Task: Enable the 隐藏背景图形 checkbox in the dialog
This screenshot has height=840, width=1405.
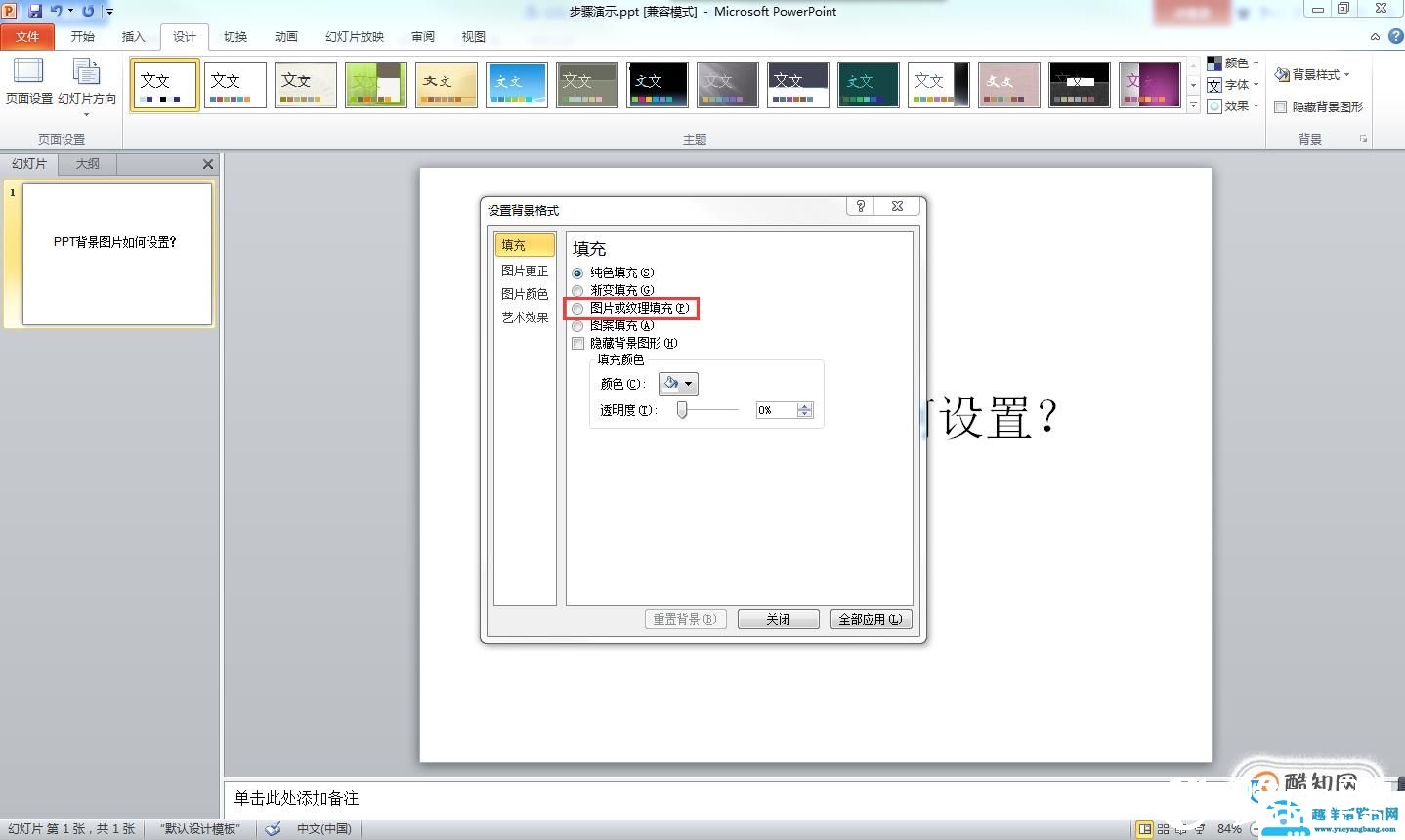Action: pos(577,343)
